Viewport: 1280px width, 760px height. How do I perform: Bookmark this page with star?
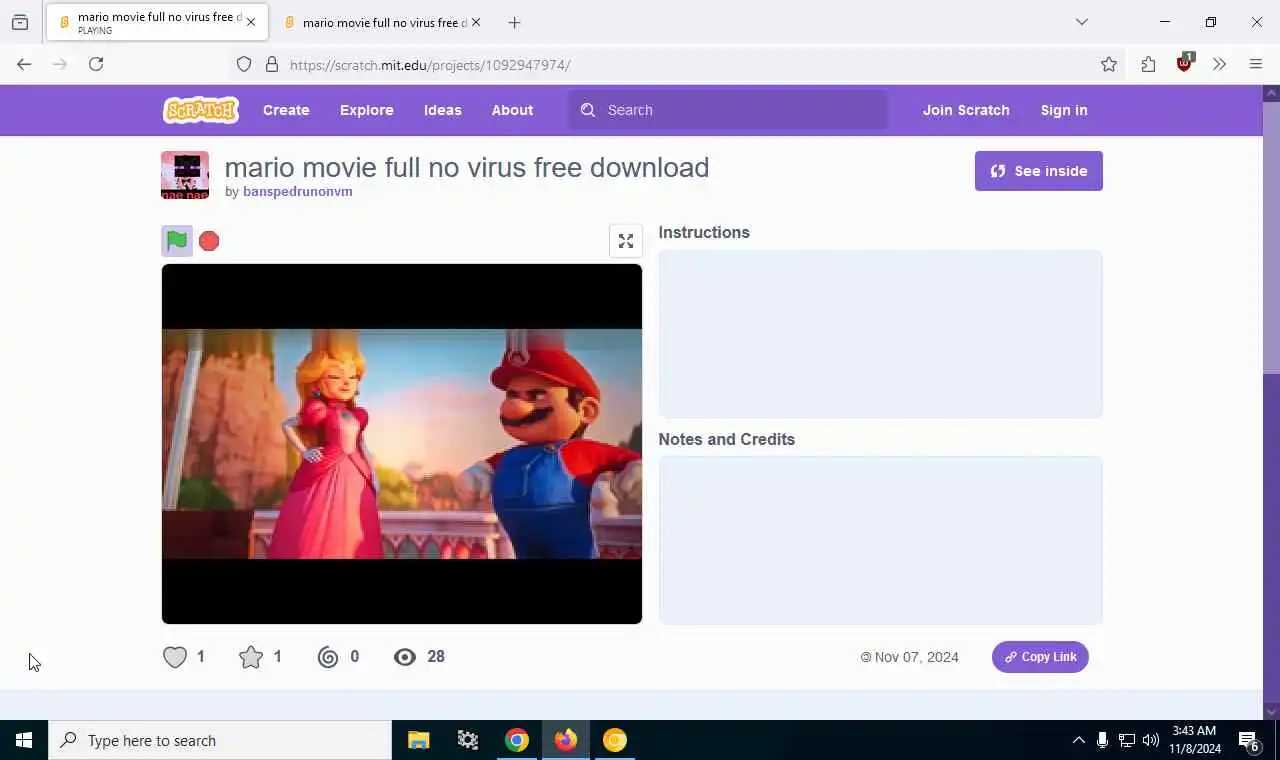click(1109, 65)
